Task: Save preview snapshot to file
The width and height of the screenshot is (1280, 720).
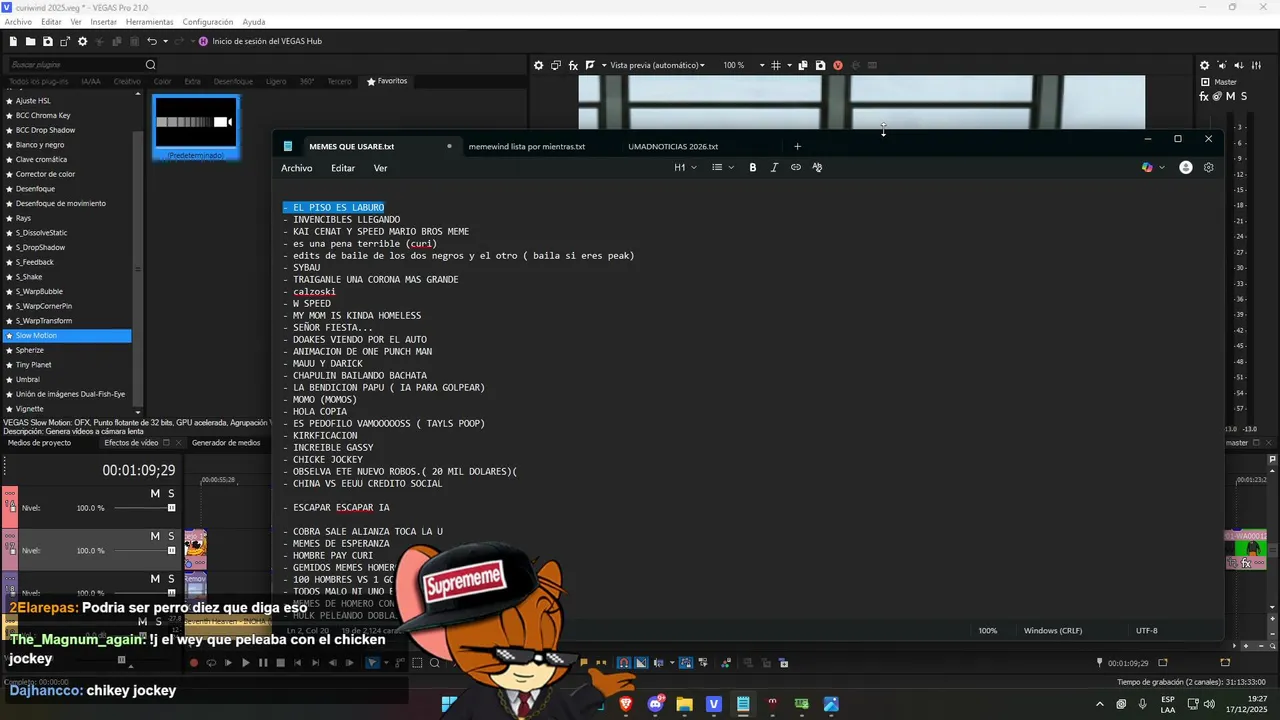Action: point(820,65)
